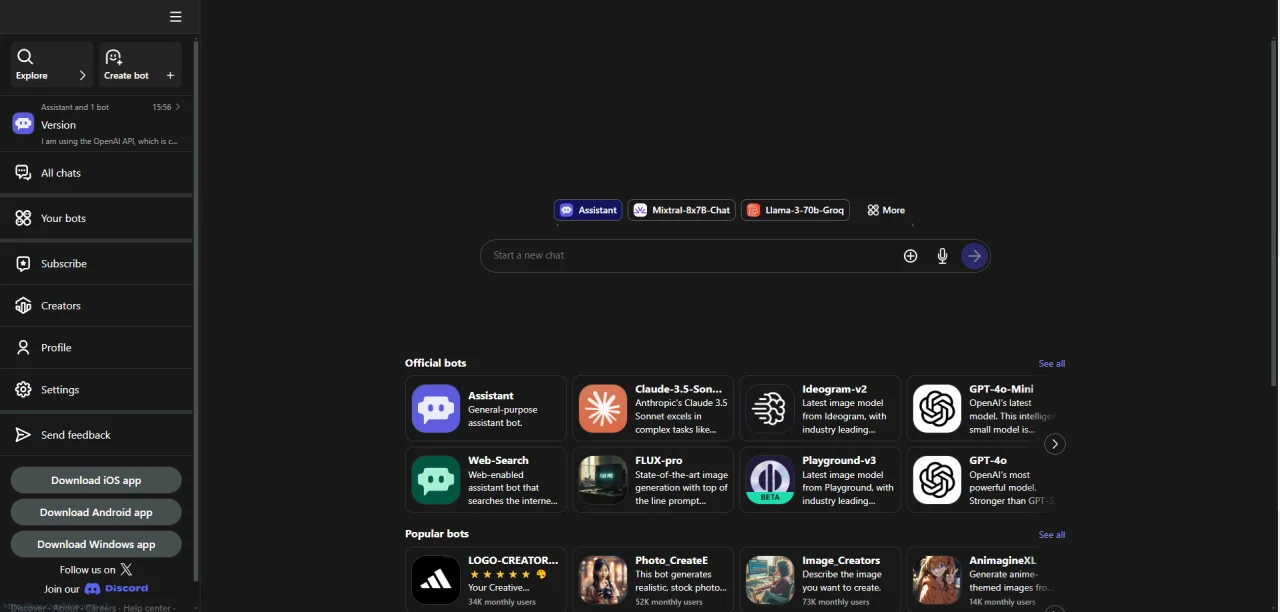The width and height of the screenshot is (1280, 612).
Task: Open Profile page
Action: 96,348
